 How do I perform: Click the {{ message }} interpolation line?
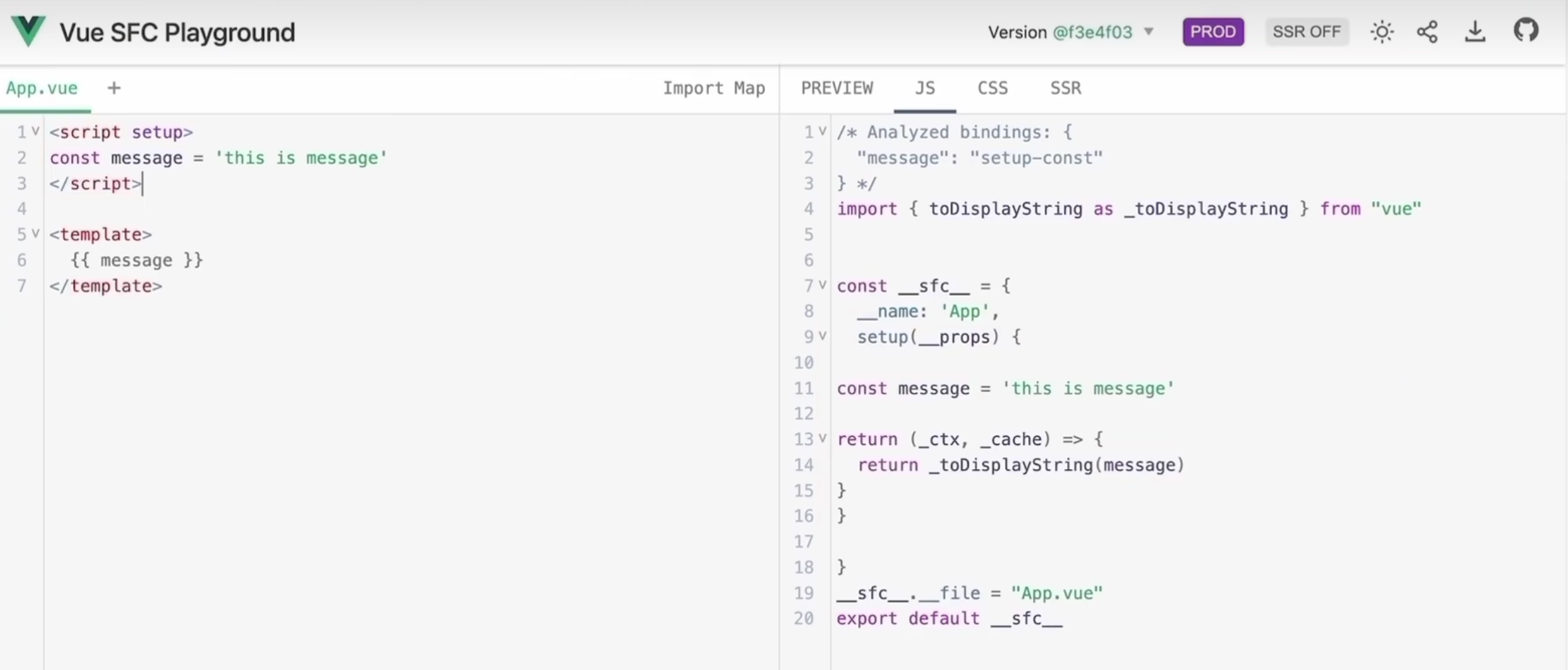coord(136,260)
